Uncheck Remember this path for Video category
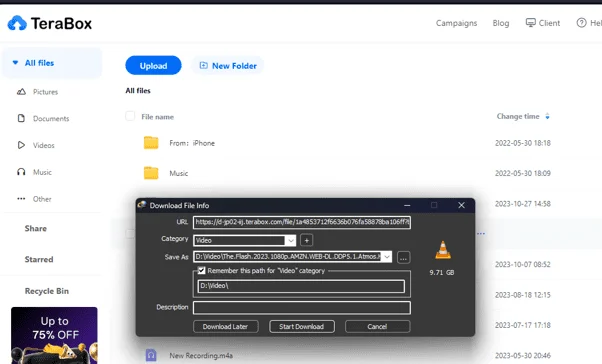The height and width of the screenshot is (364, 602). (x=201, y=271)
